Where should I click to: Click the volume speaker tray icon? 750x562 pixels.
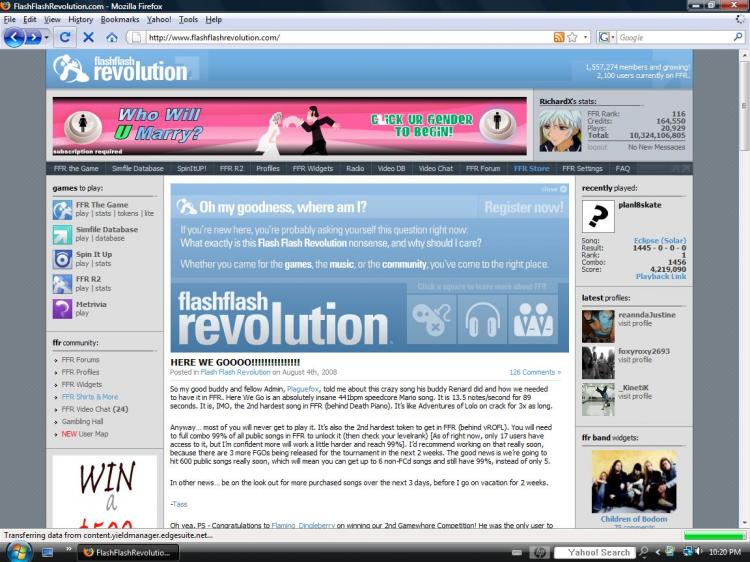click(698, 552)
